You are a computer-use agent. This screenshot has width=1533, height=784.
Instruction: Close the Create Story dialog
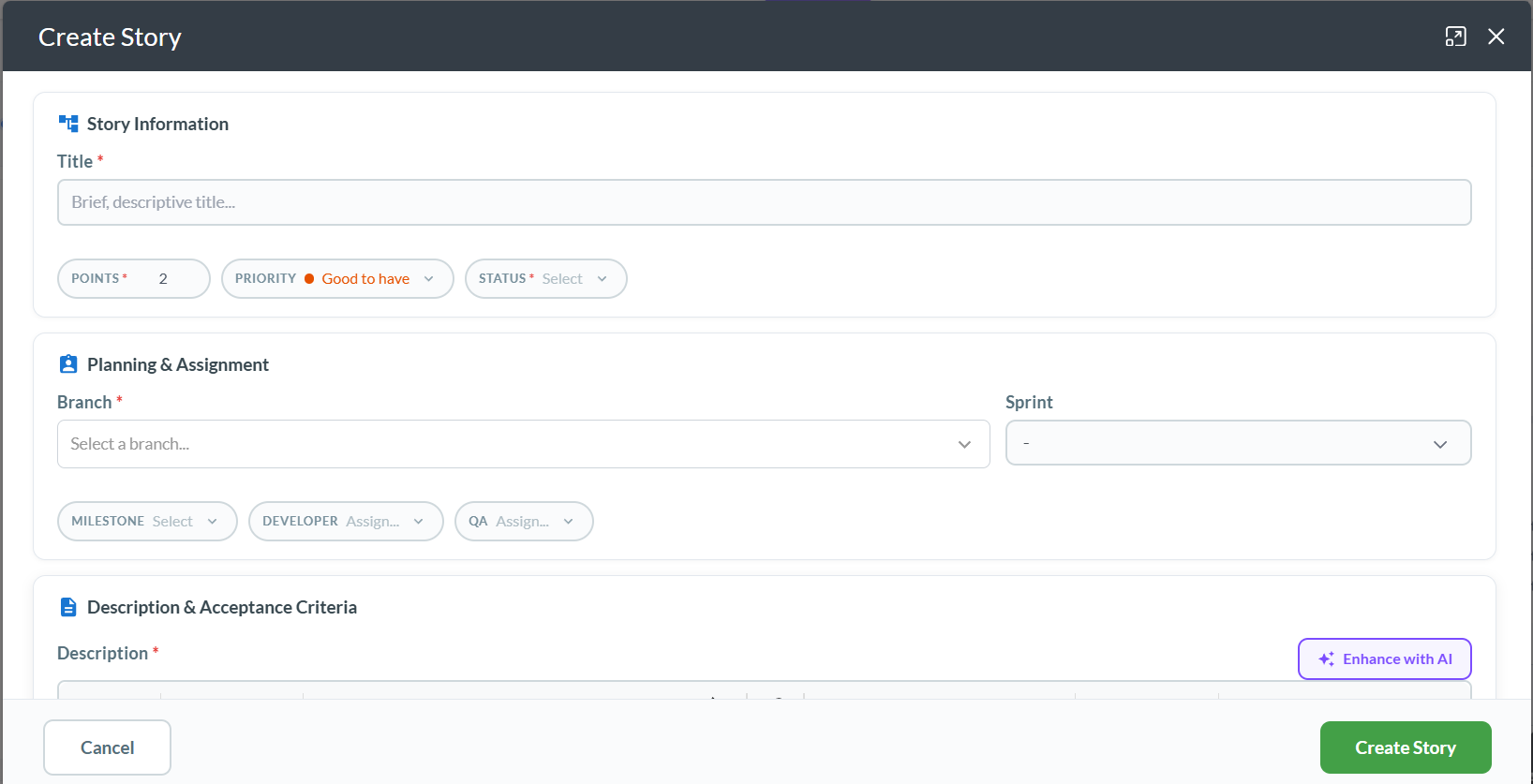(x=1496, y=37)
